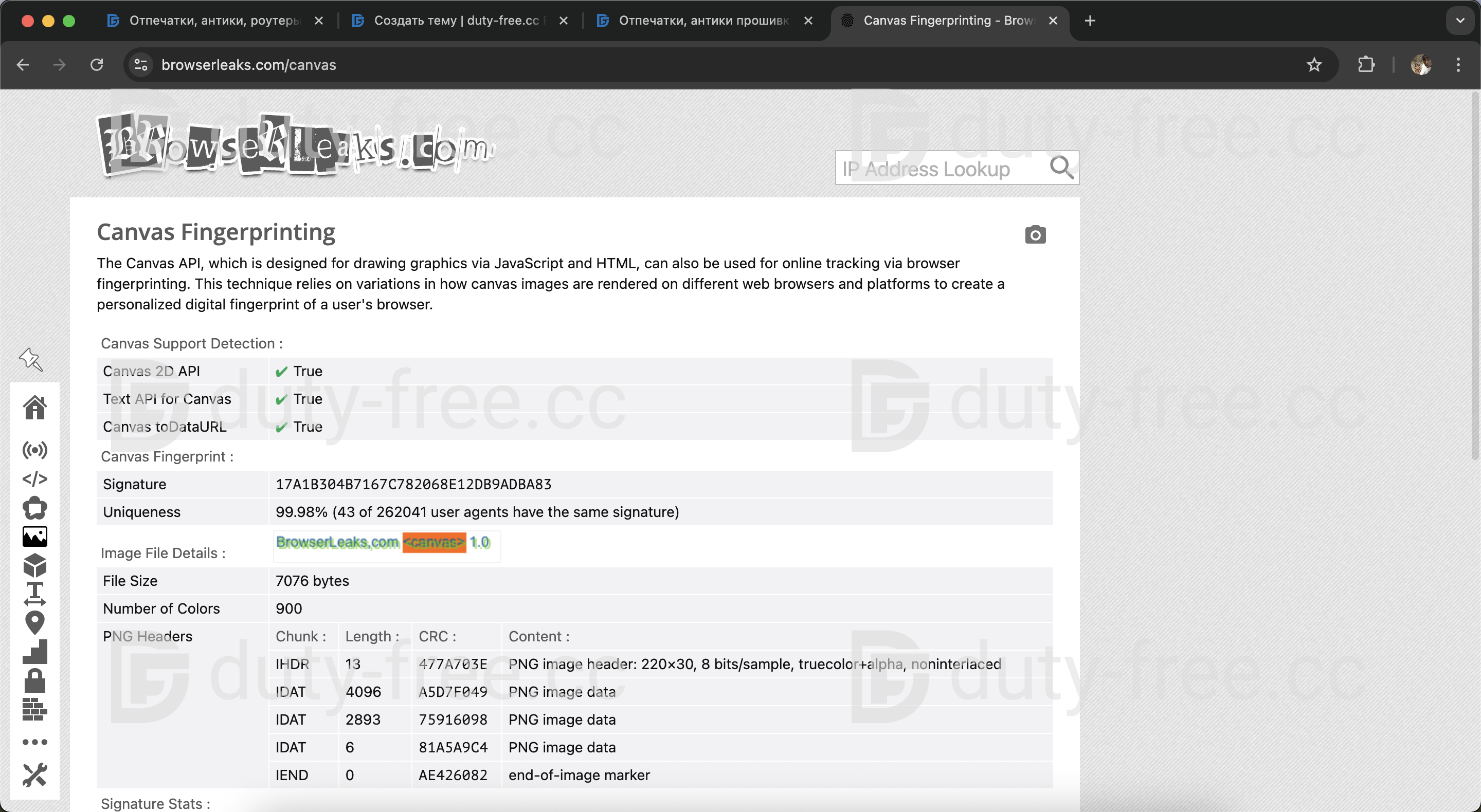Screen dimensions: 1481x812
Task: Click the vertical page scrollbar
Action: (1475, 276)
